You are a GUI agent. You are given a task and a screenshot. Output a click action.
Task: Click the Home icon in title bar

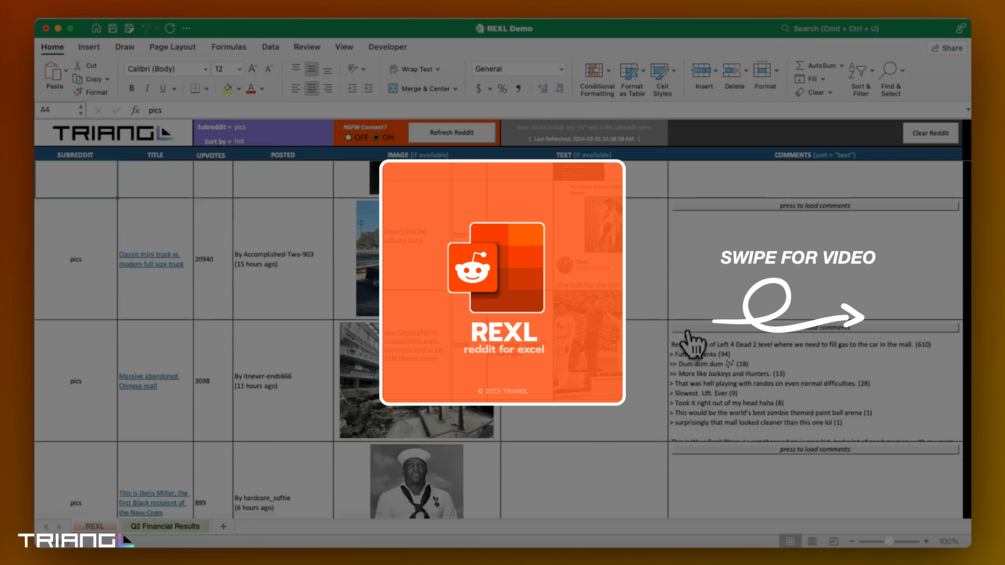click(96, 28)
